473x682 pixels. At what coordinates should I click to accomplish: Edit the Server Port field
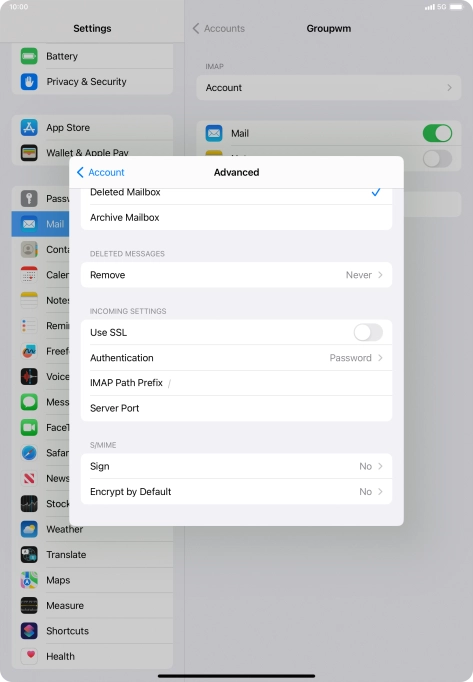[236, 408]
